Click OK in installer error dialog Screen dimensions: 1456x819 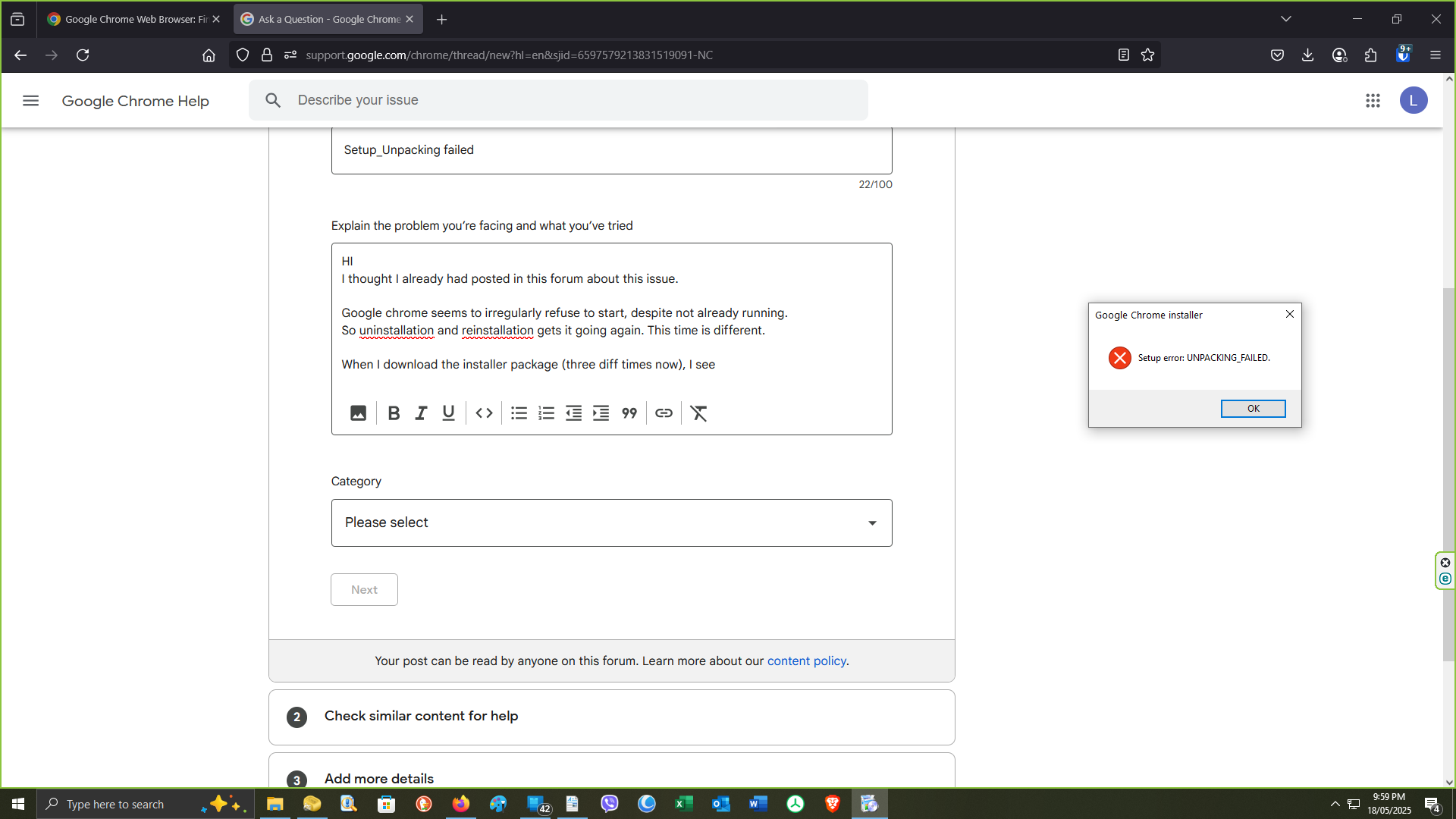coord(1253,409)
